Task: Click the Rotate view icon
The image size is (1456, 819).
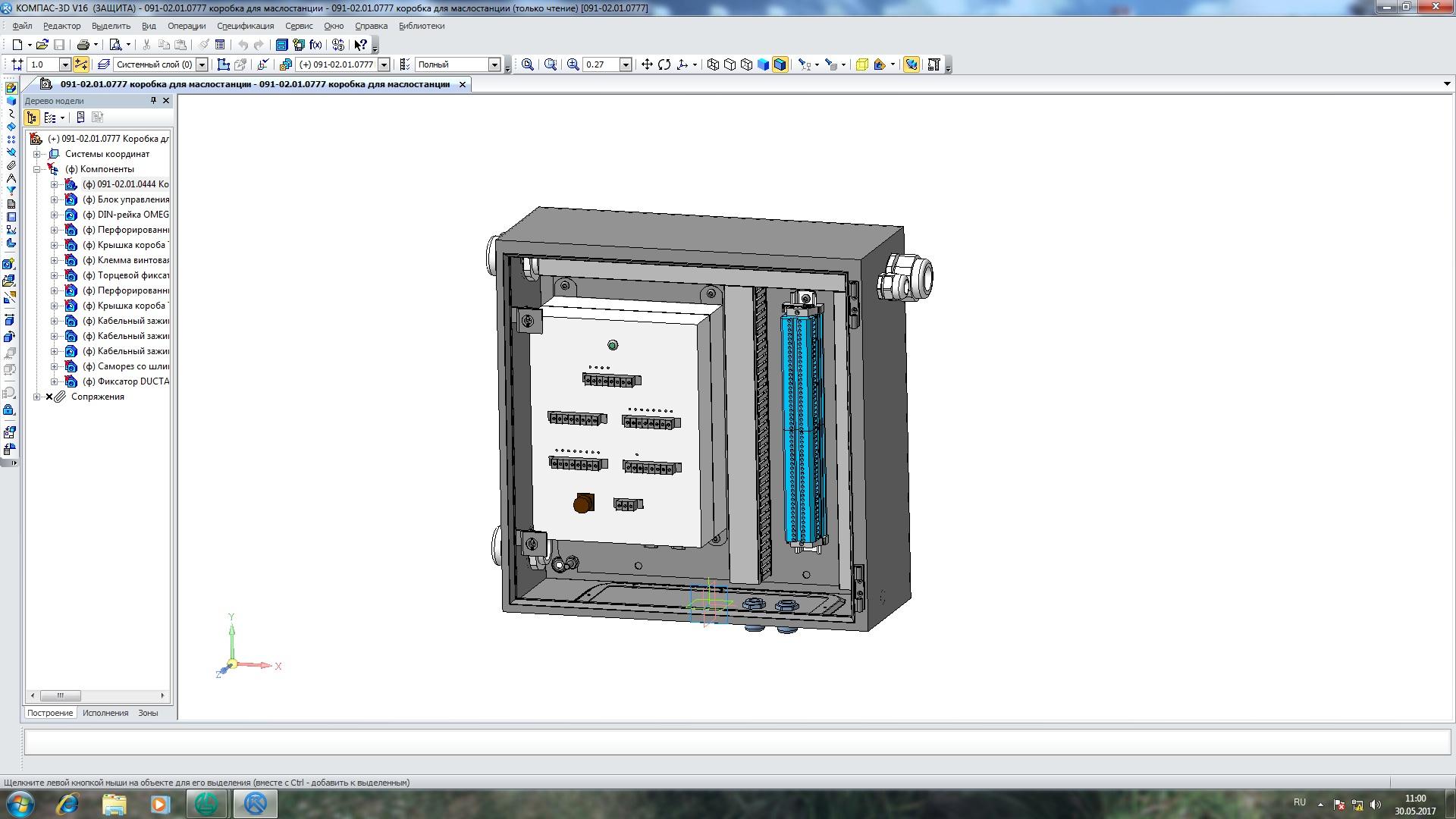Action: click(664, 64)
